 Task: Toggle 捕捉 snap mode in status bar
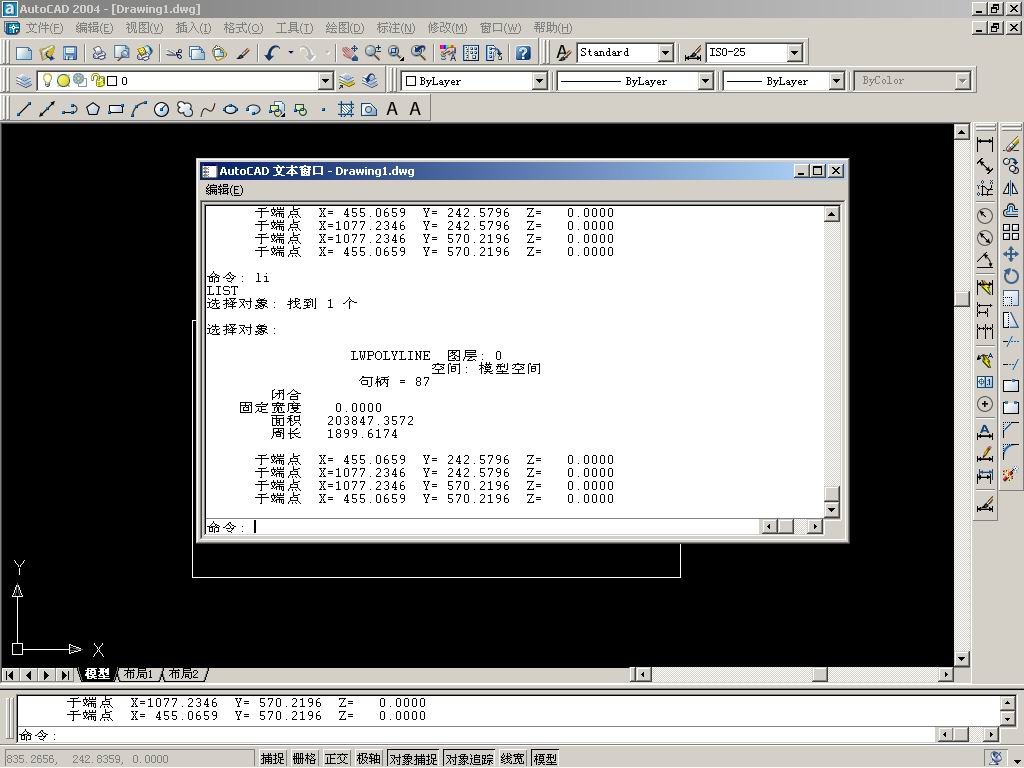click(x=272, y=758)
